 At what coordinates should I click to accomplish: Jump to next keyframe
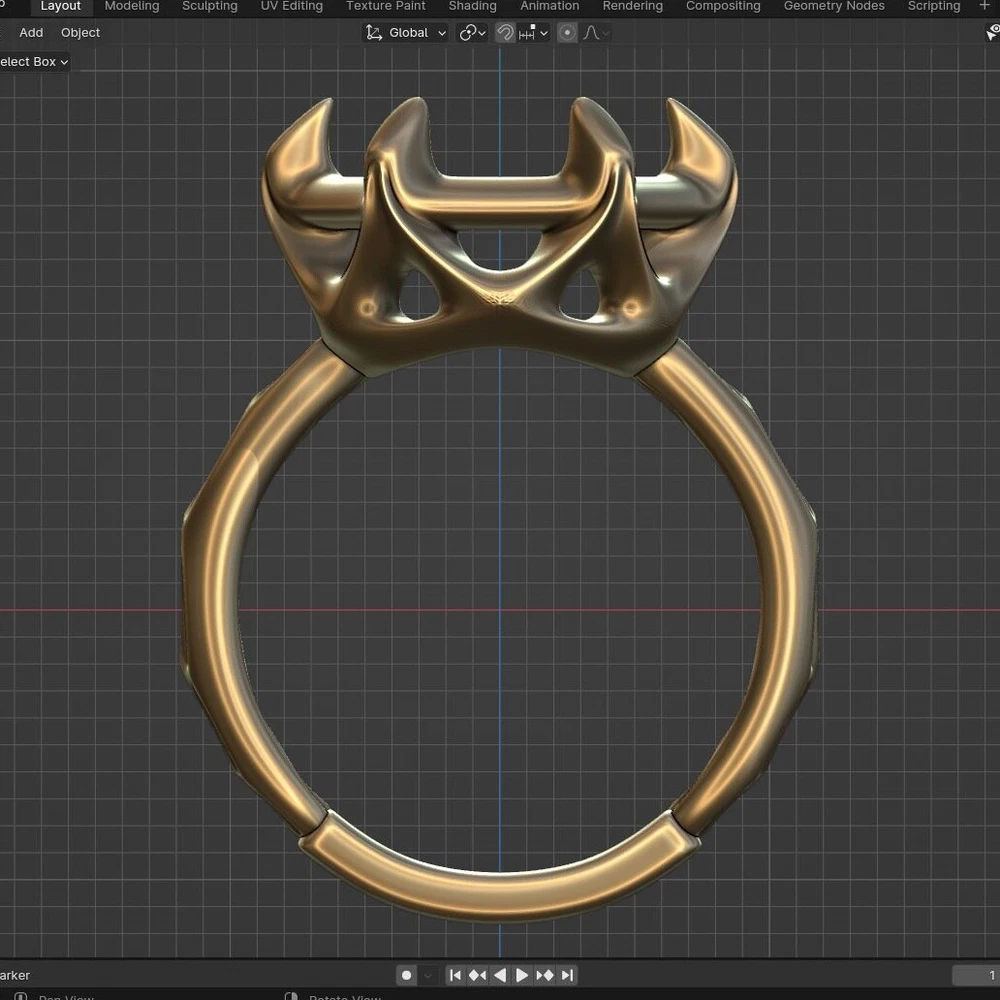pyautogui.click(x=545, y=975)
